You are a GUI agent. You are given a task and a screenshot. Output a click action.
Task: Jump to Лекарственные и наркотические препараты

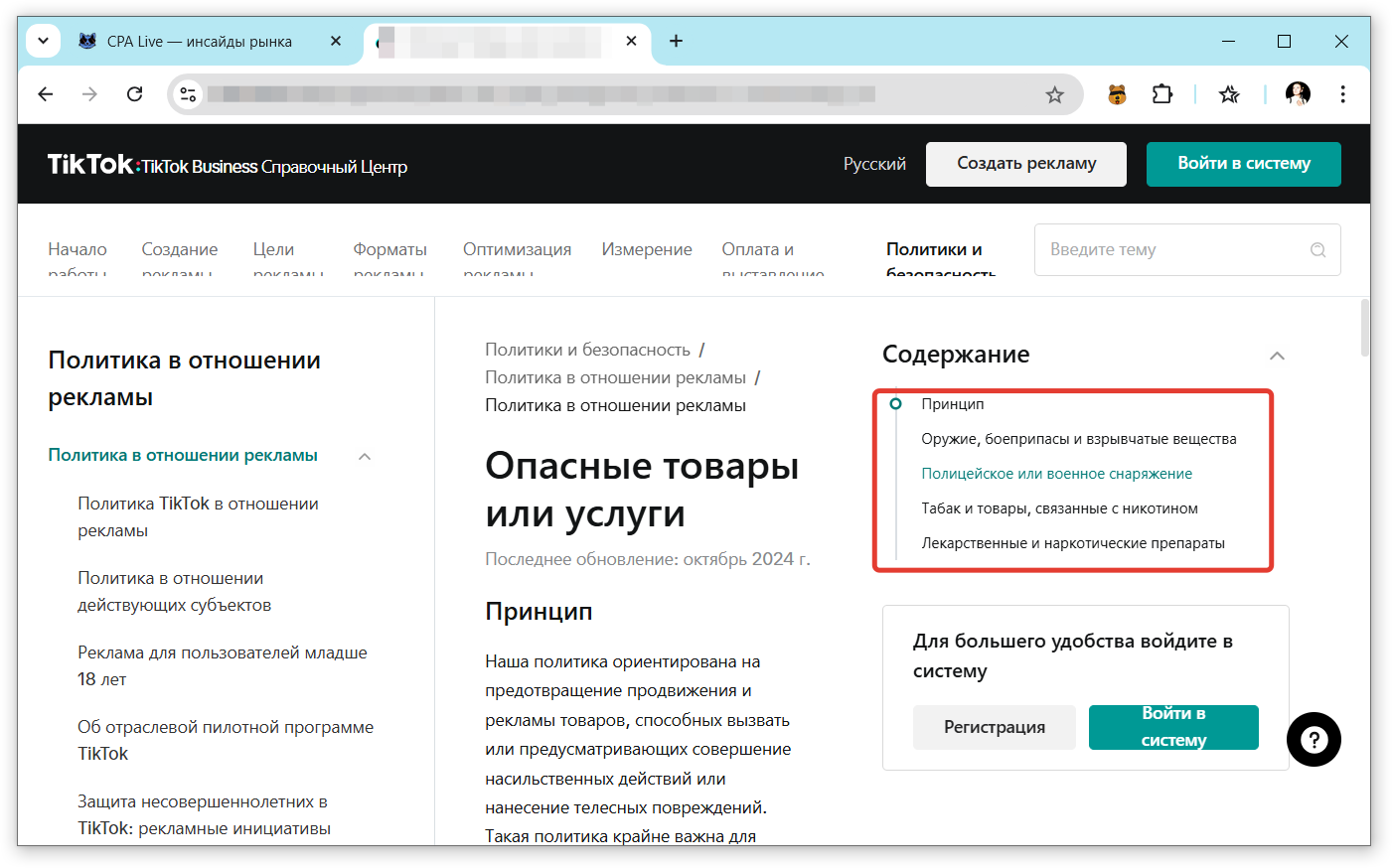tap(1072, 542)
